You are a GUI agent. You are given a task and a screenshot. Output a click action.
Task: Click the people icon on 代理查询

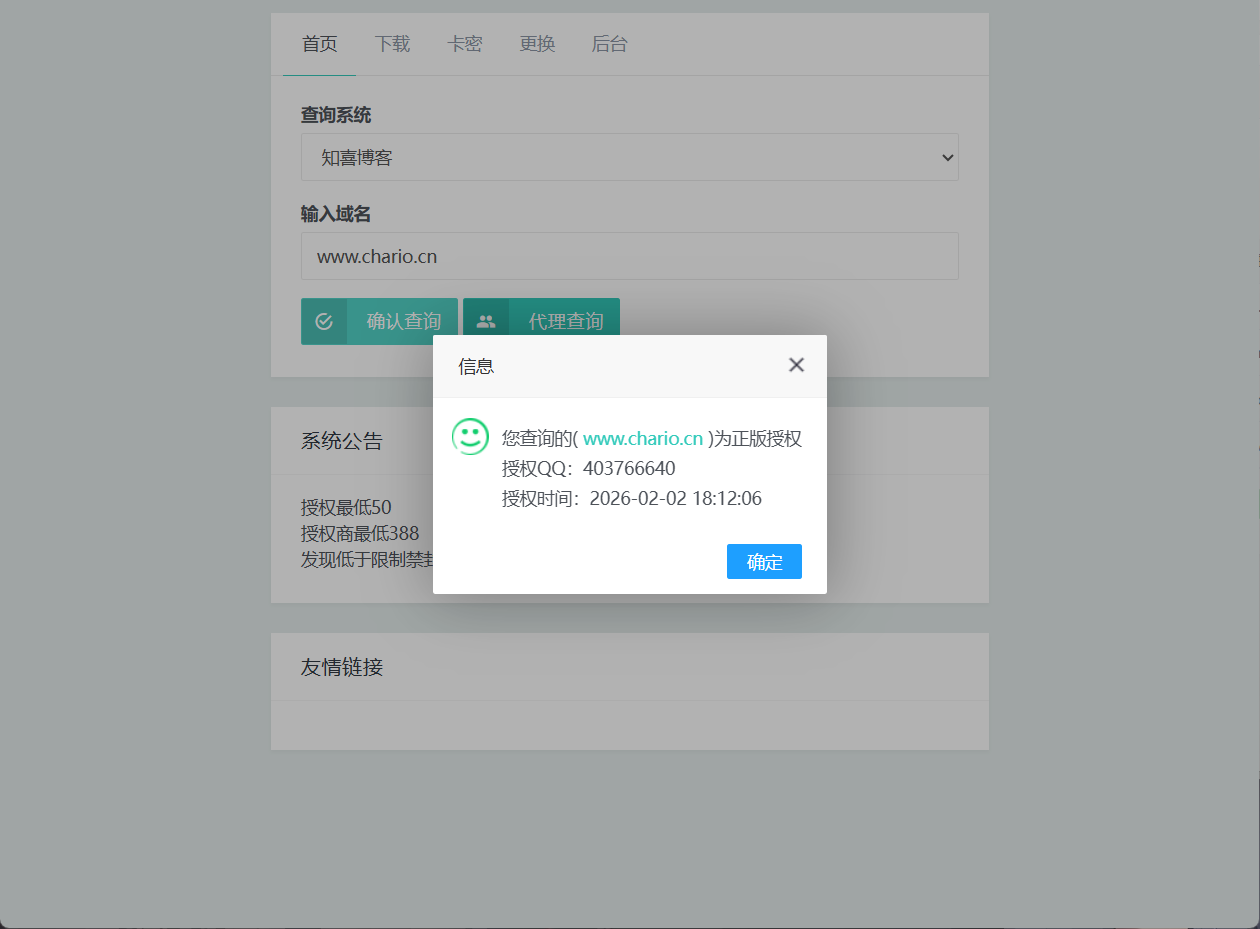click(486, 321)
